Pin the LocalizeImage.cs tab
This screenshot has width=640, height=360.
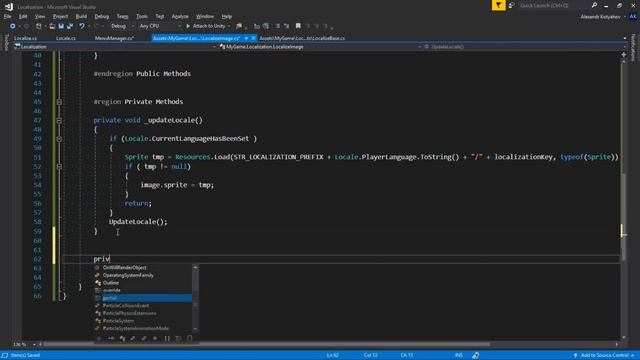[246, 38]
